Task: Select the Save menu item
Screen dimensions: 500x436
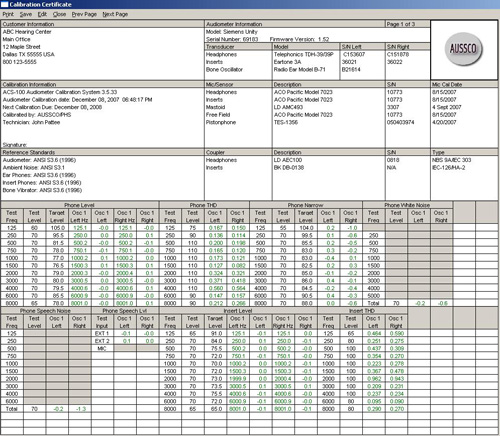Action: [26, 14]
